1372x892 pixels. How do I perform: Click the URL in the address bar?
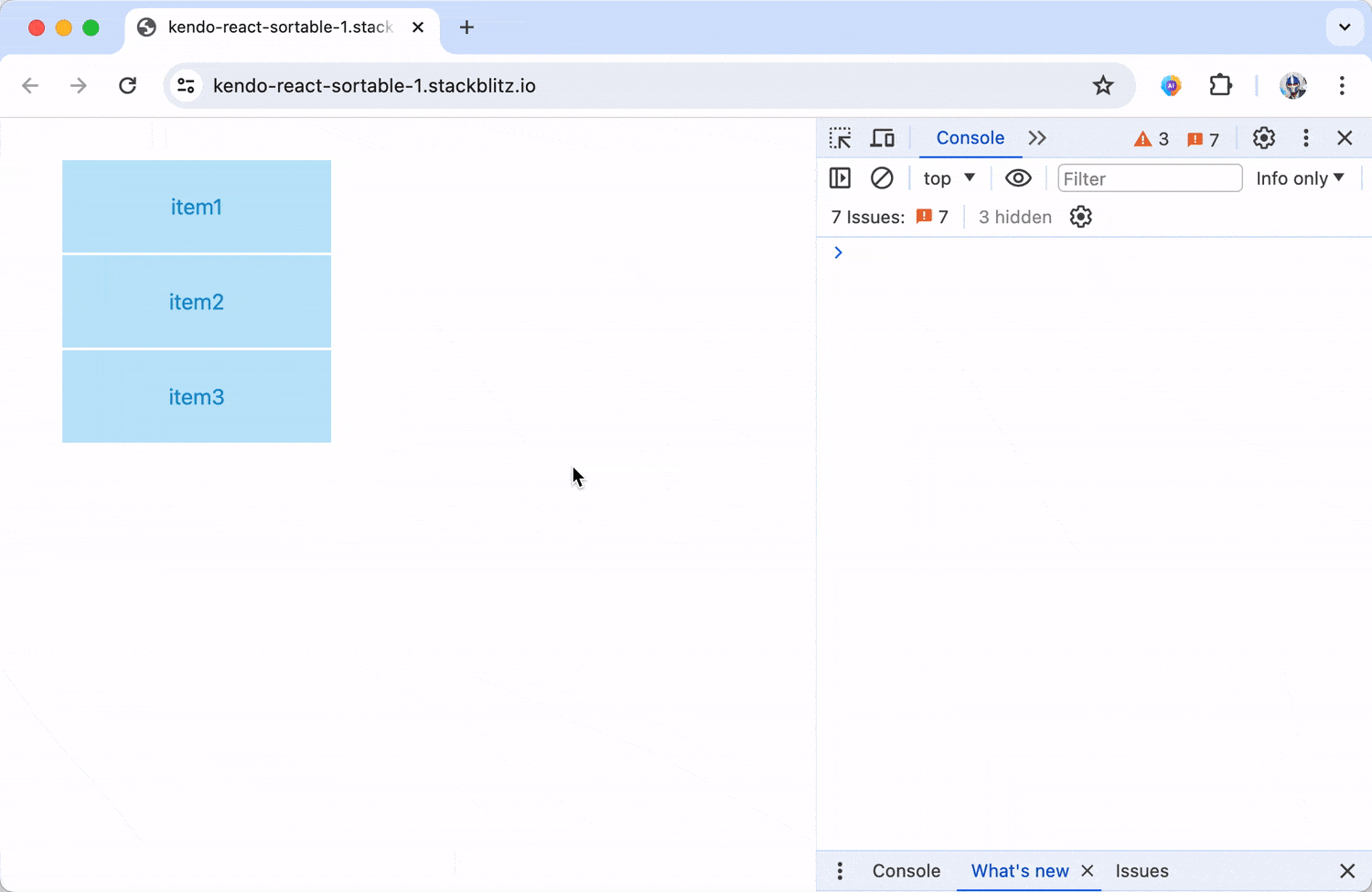pos(374,86)
